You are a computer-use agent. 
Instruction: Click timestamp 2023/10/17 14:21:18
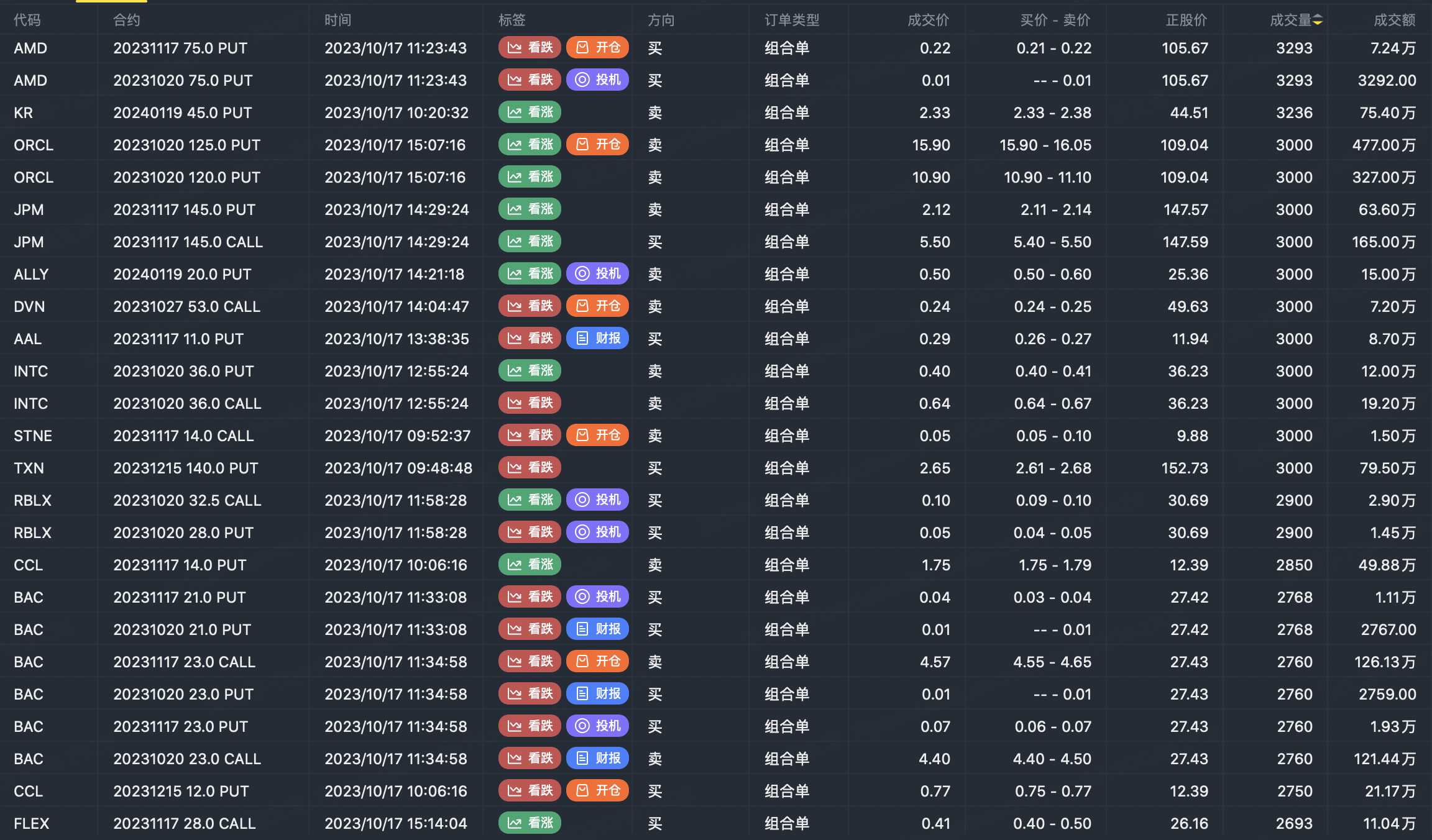click(x=395, y=274)
